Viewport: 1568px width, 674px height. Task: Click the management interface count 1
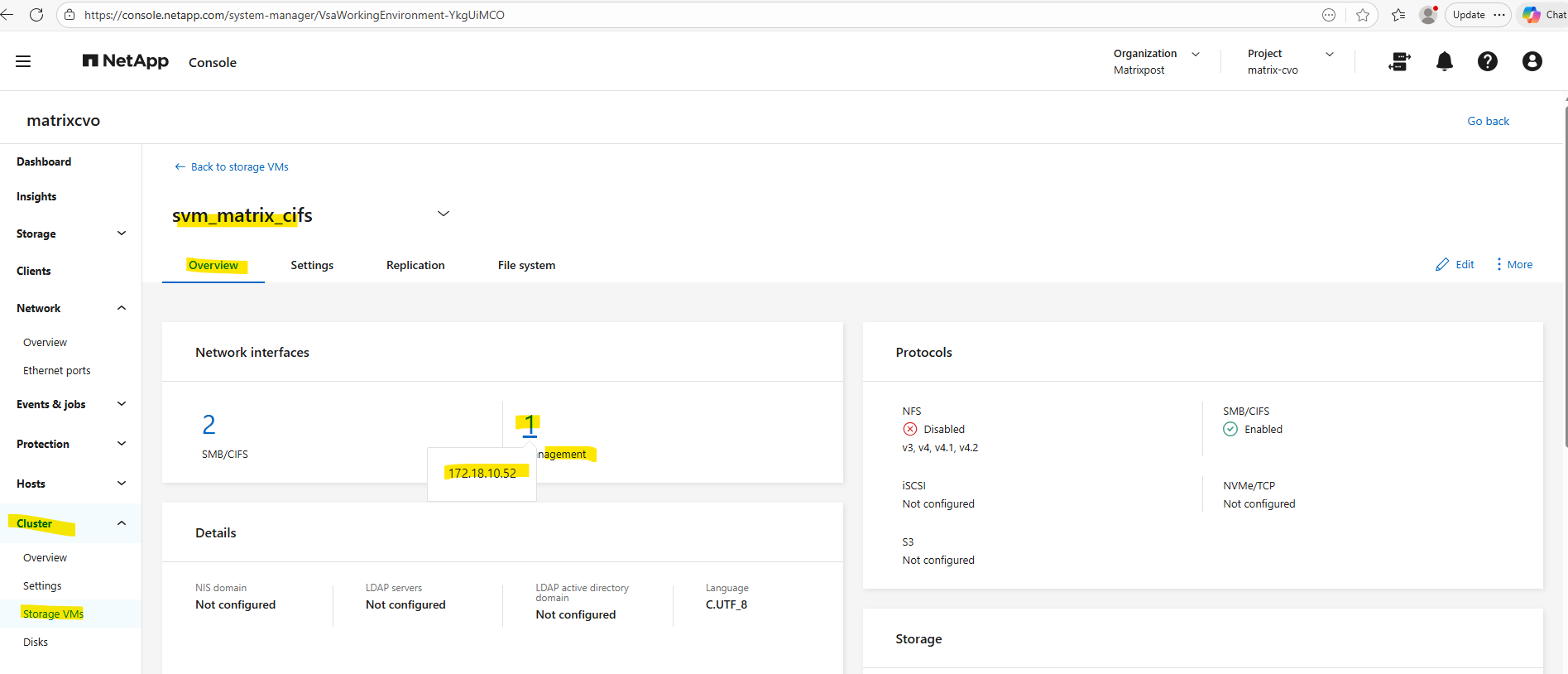point(530,425)
